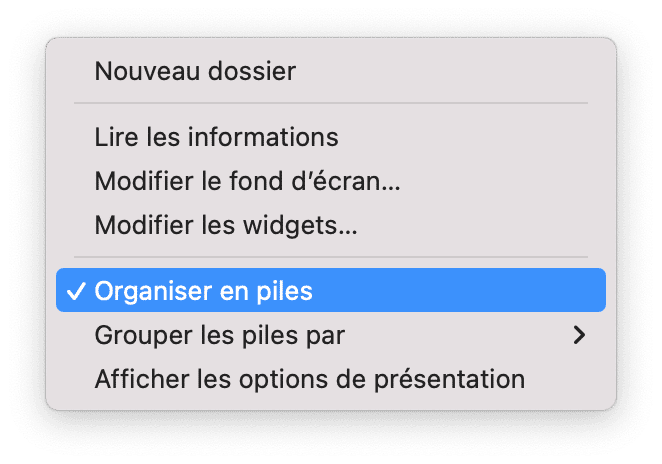662x464 pixels.
Task: Create a new folder via Nouveau dossier
Action: [x=195, y=71]
